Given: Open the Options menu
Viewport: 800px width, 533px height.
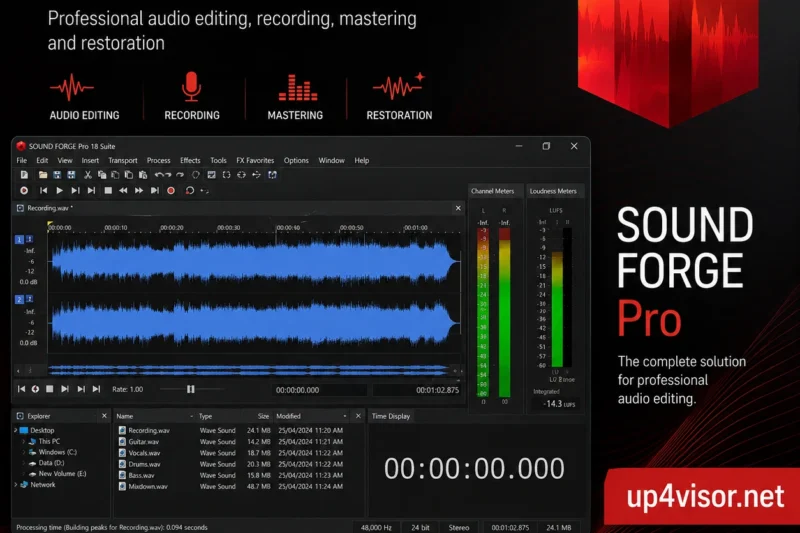Looking at the screenshot, I should coord(296,160).
